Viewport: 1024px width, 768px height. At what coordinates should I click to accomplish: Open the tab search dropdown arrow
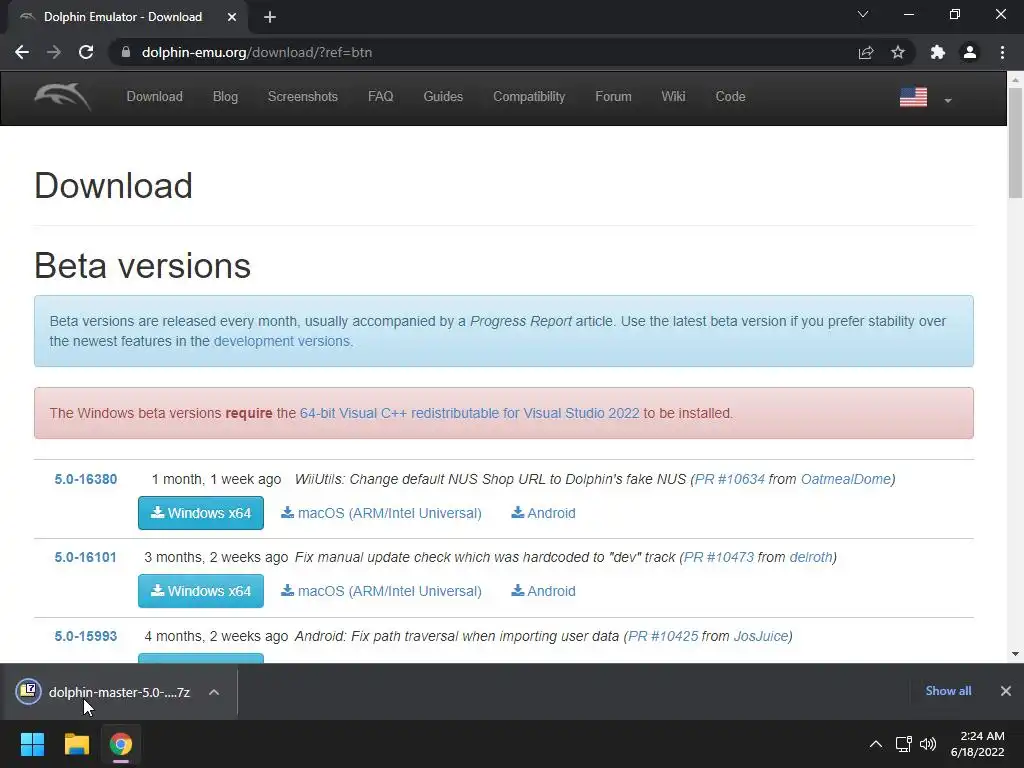pos(863,14)
